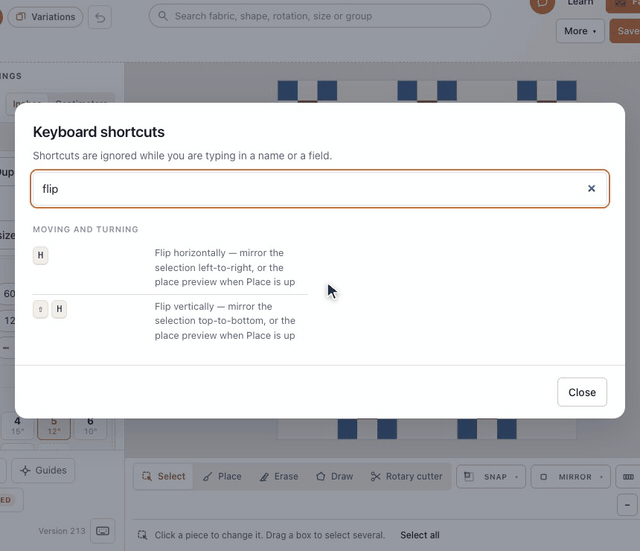
Task: Select the Draw tool
Action: (x=334, y=476)
